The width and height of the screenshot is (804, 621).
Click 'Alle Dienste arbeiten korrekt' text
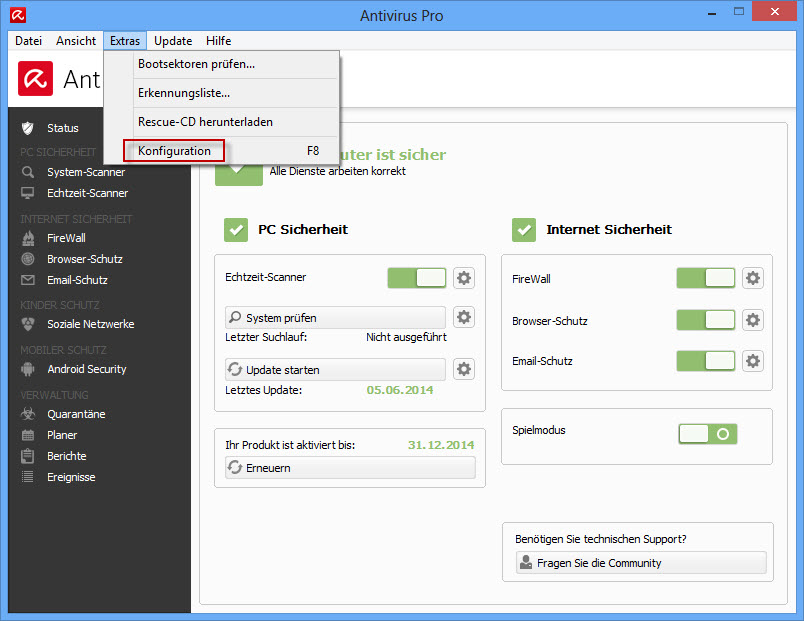point(337,171)
